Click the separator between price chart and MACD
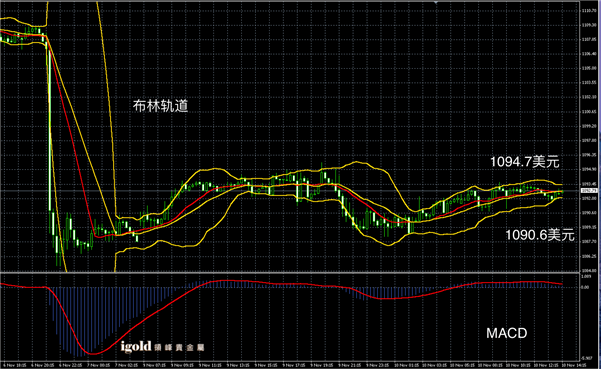The height and width of the screenshot is (369, 601). 289,273
